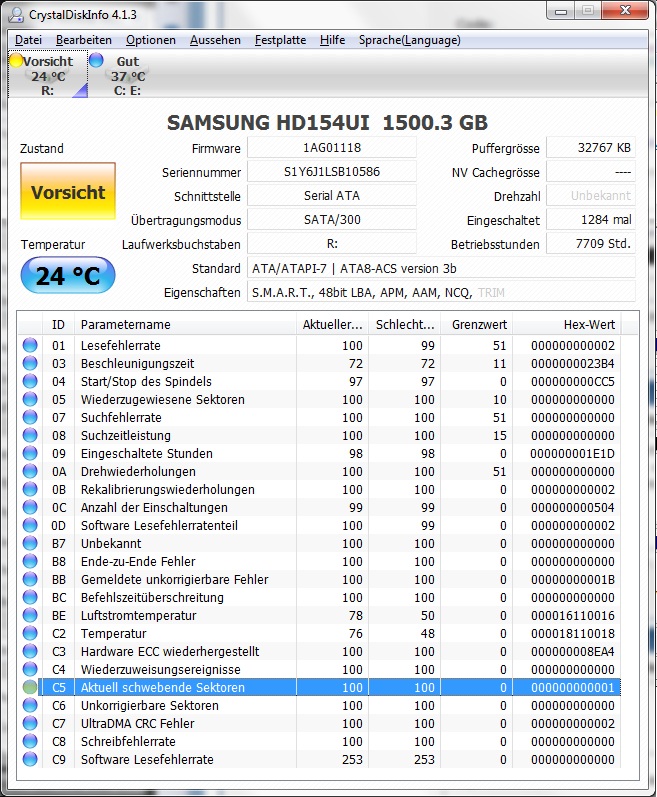
Task: Minimize the CrystalDiskInfo window
Action: coord(560,11)
